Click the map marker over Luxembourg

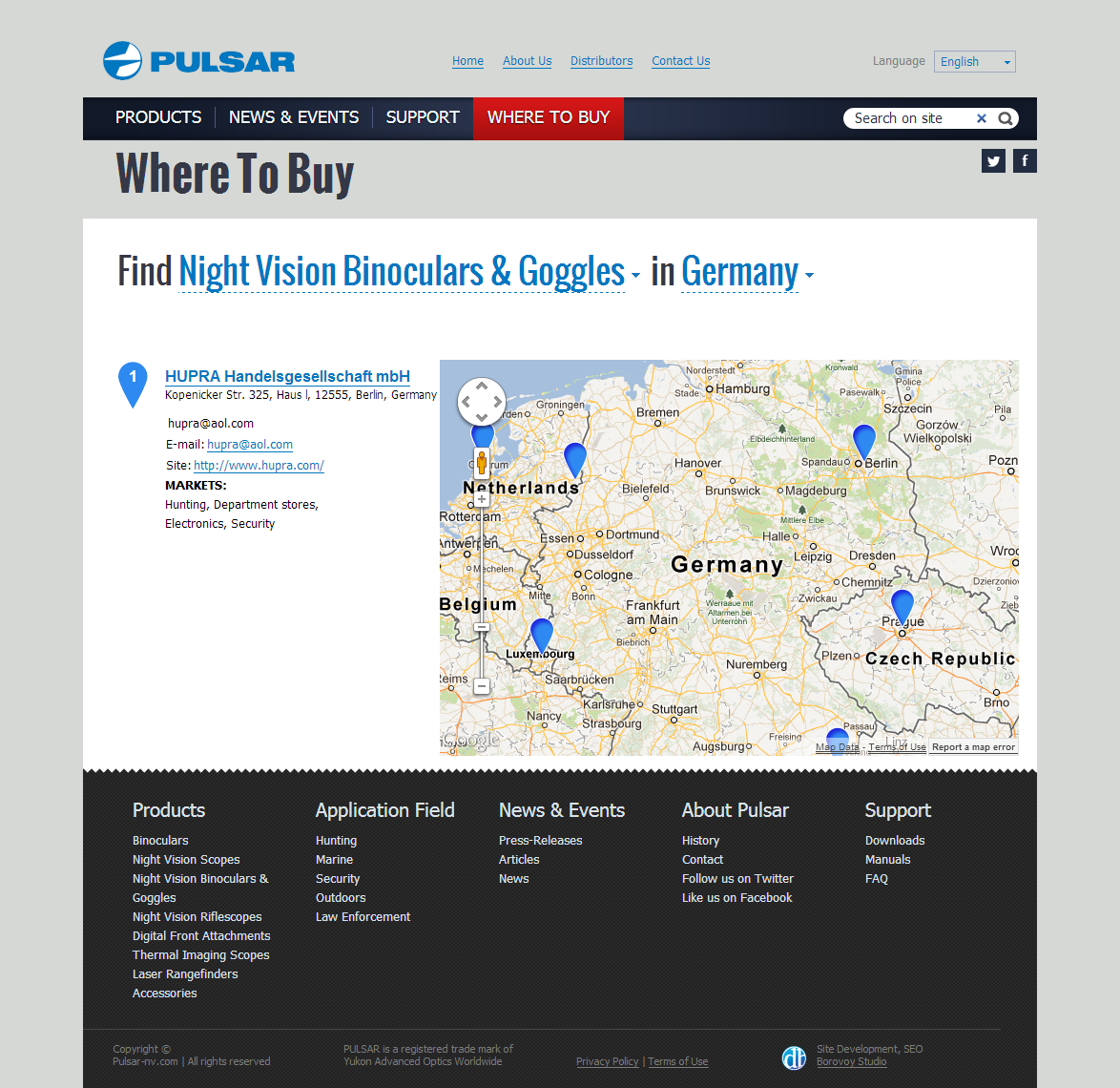pos(542,636)
